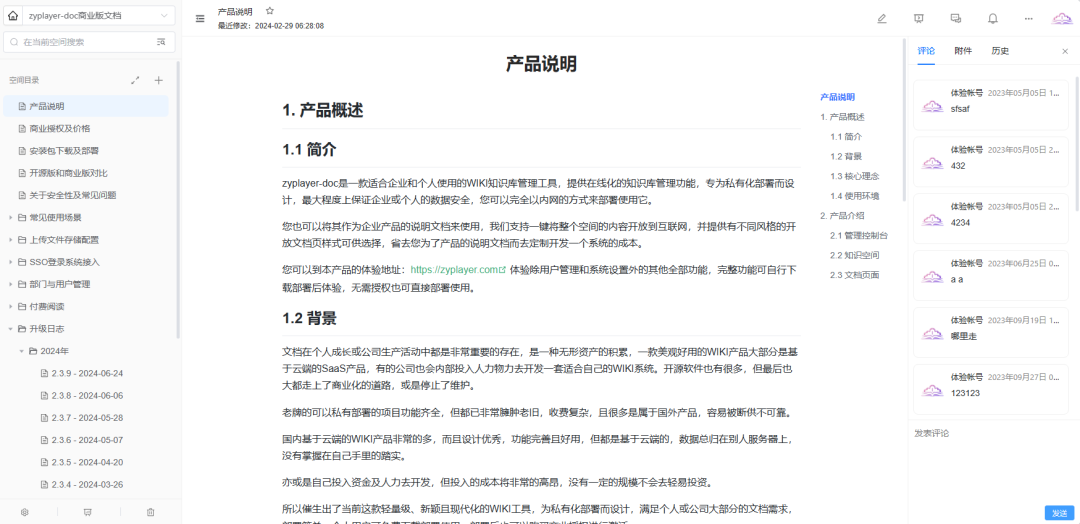The image size is (1080, 524).
Task: Open the recycle bin trash icon
Action: 151,512
